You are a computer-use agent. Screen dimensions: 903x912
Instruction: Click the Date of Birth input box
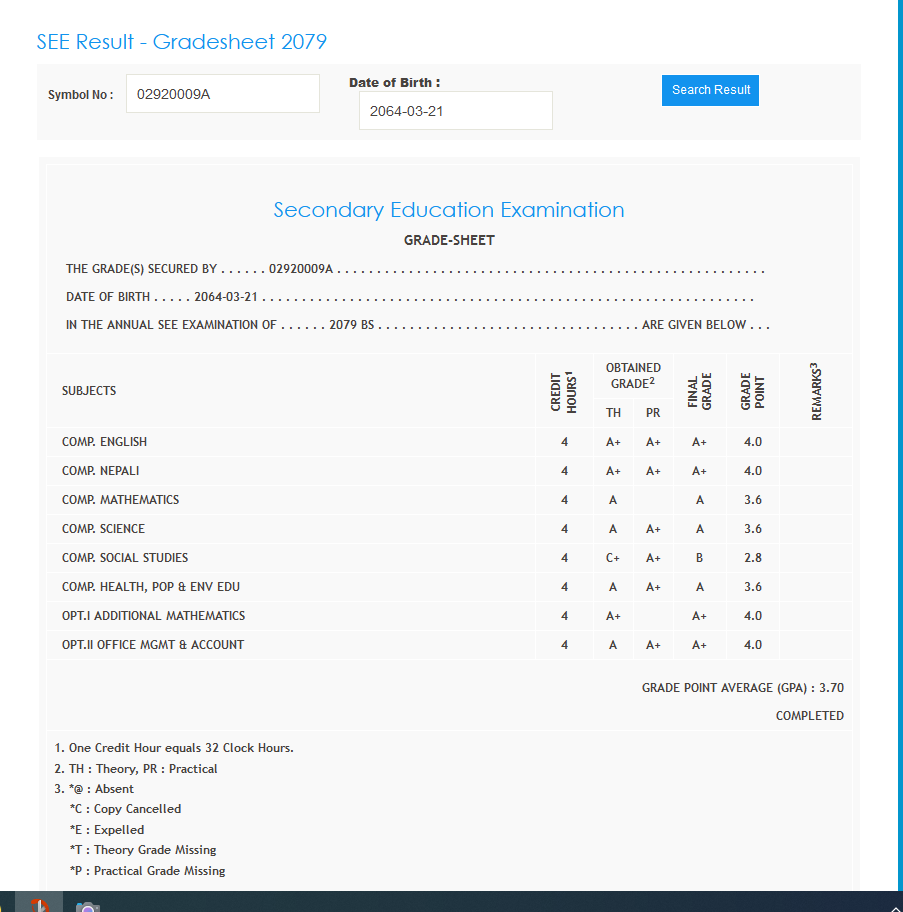[455, 111]
